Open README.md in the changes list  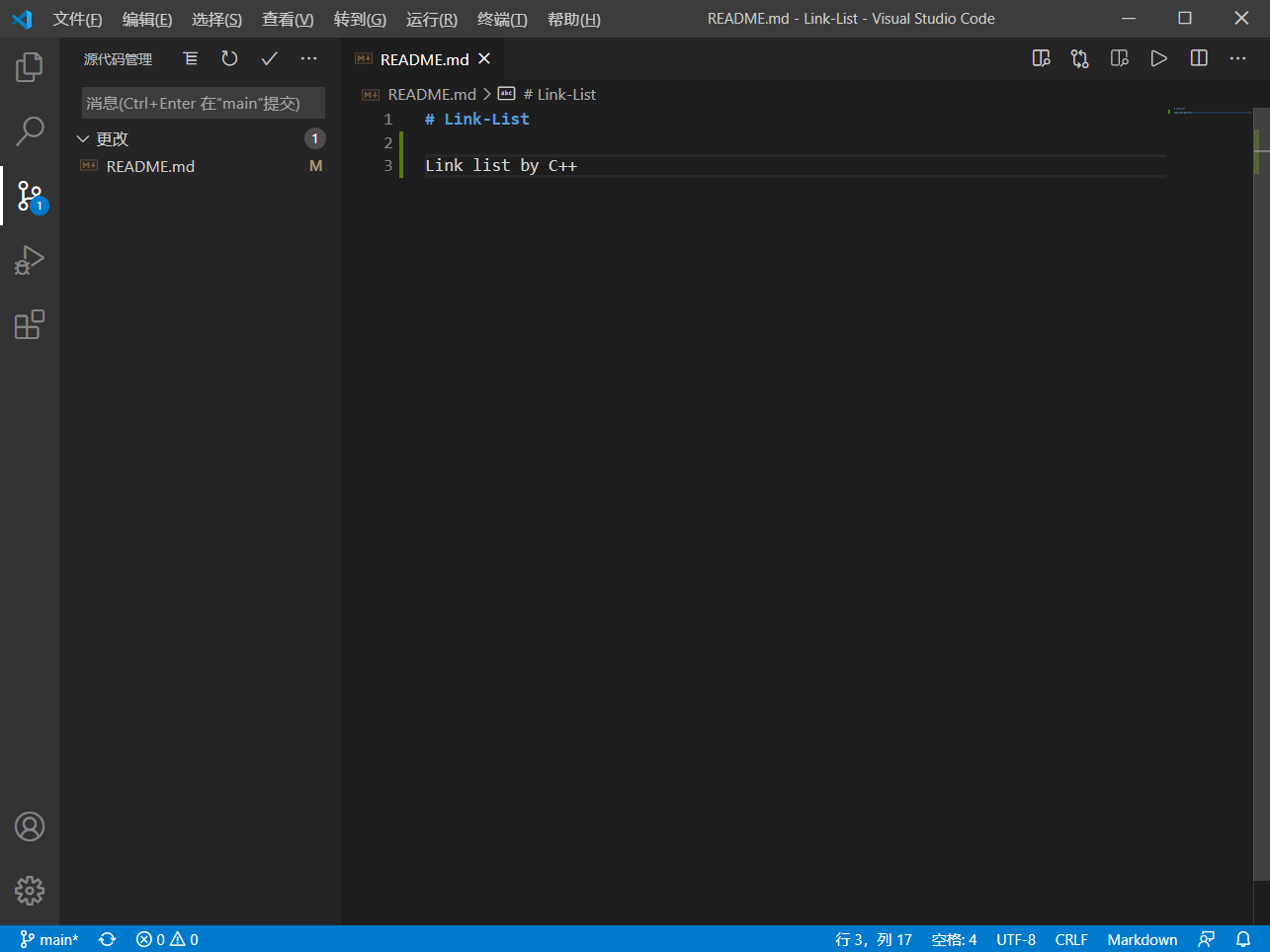pyautogui.click(x=150, y=166)
